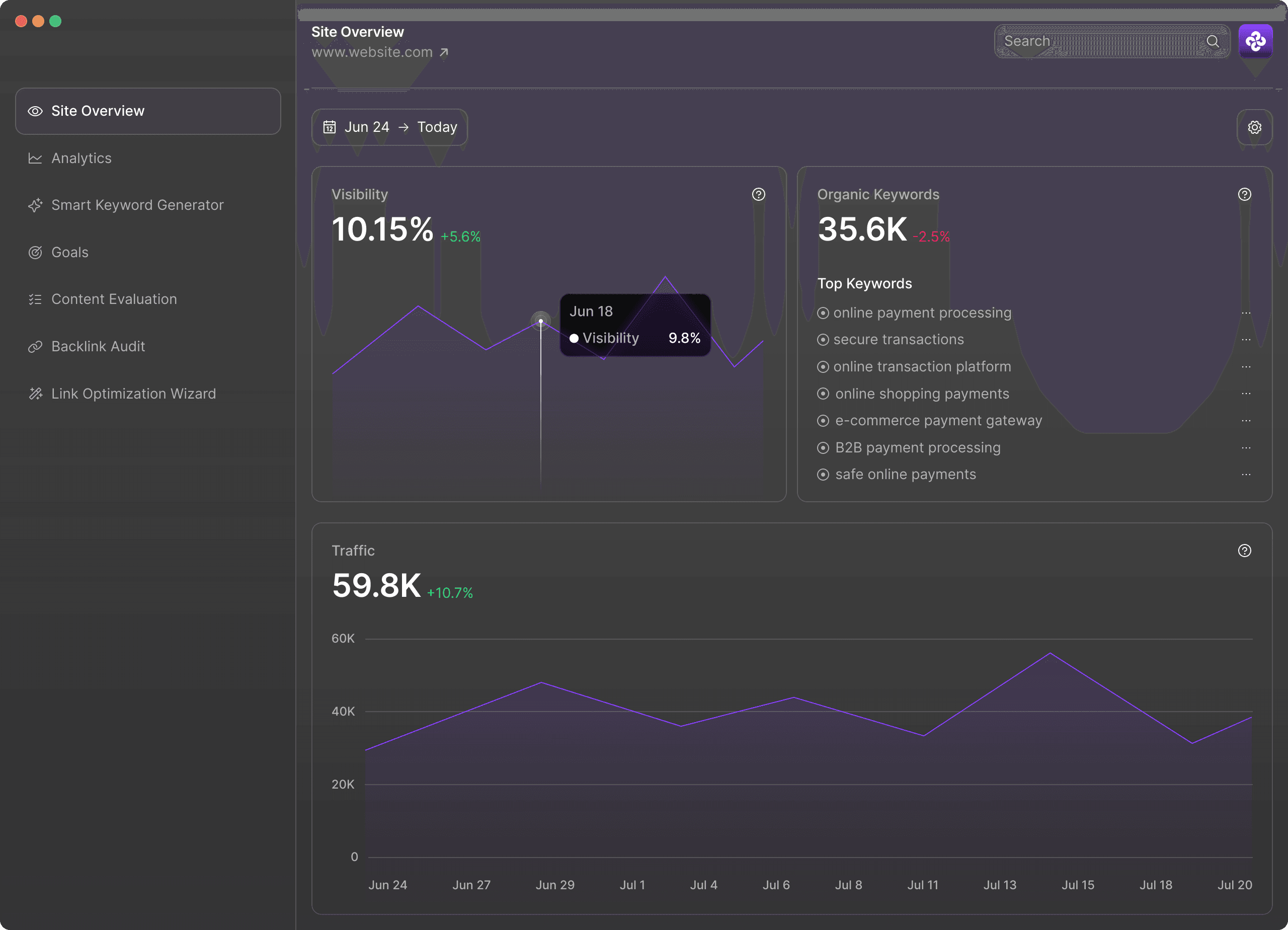The height and width of the screenshot is (930, 1288).
Task: Open the Jun 24 to Today date picker
Action: pos(389,127)
